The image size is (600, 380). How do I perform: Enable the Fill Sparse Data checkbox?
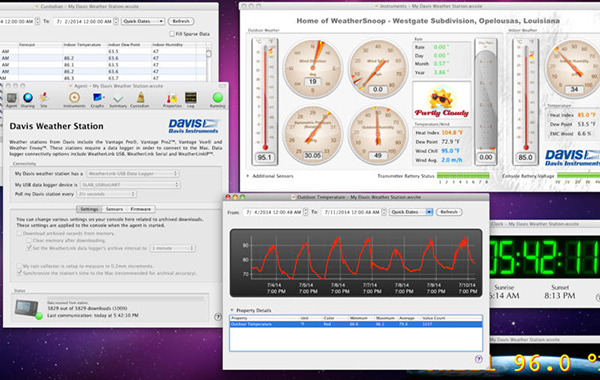coord(172,34)
